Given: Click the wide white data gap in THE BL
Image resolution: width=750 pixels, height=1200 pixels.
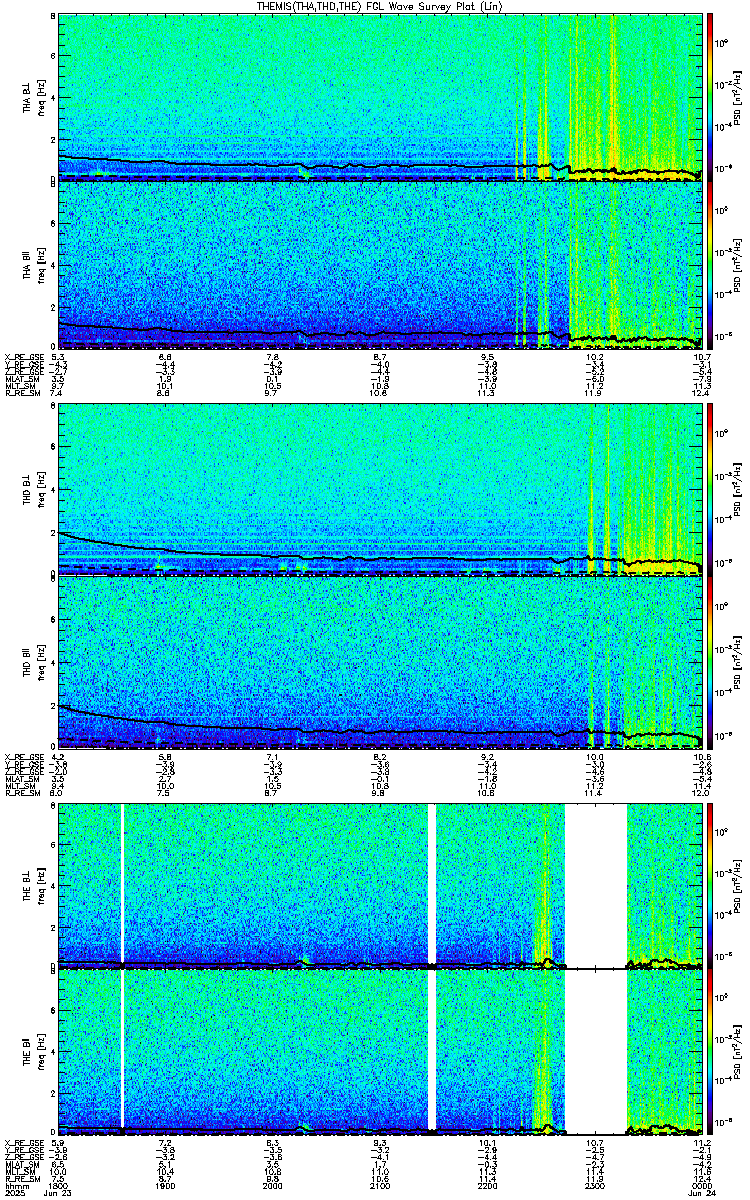Looking at the screenshot, I should [596, 885].
